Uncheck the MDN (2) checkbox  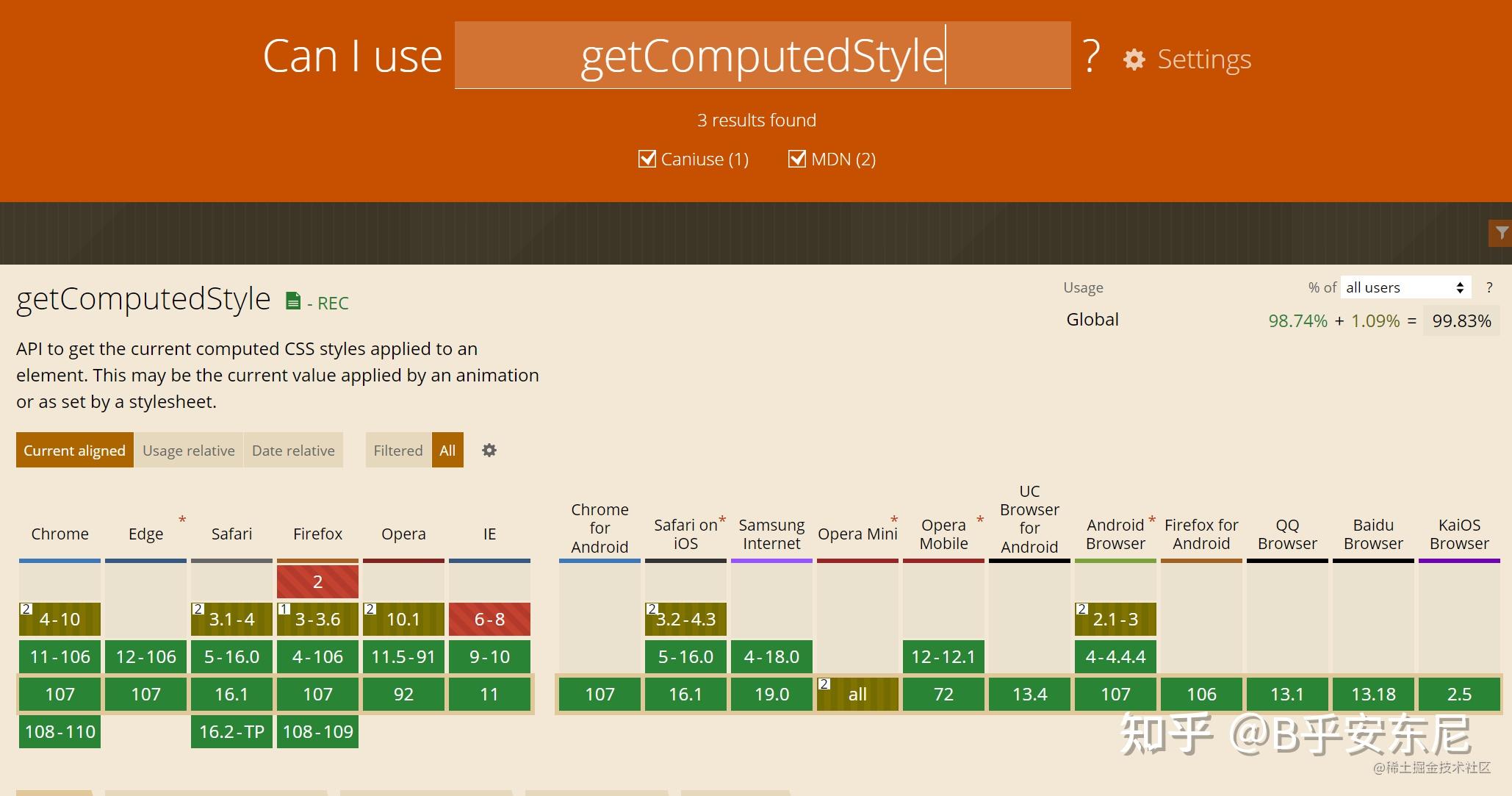797,159
